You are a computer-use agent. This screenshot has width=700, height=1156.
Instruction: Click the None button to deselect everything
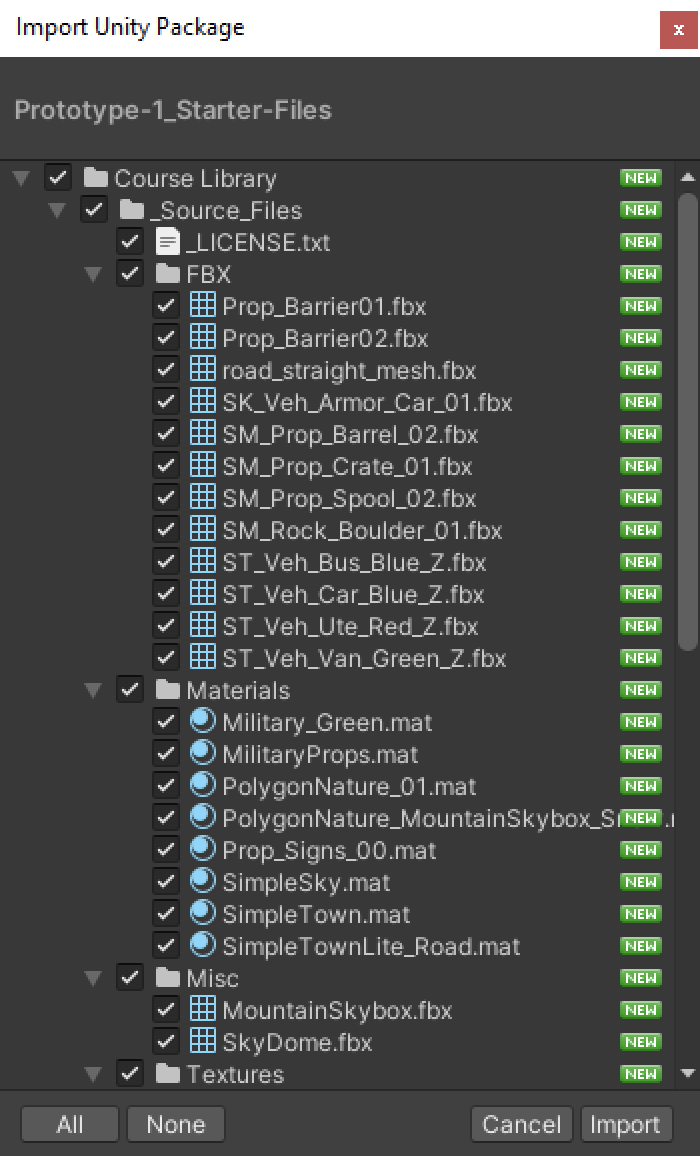pos(176,1124)
